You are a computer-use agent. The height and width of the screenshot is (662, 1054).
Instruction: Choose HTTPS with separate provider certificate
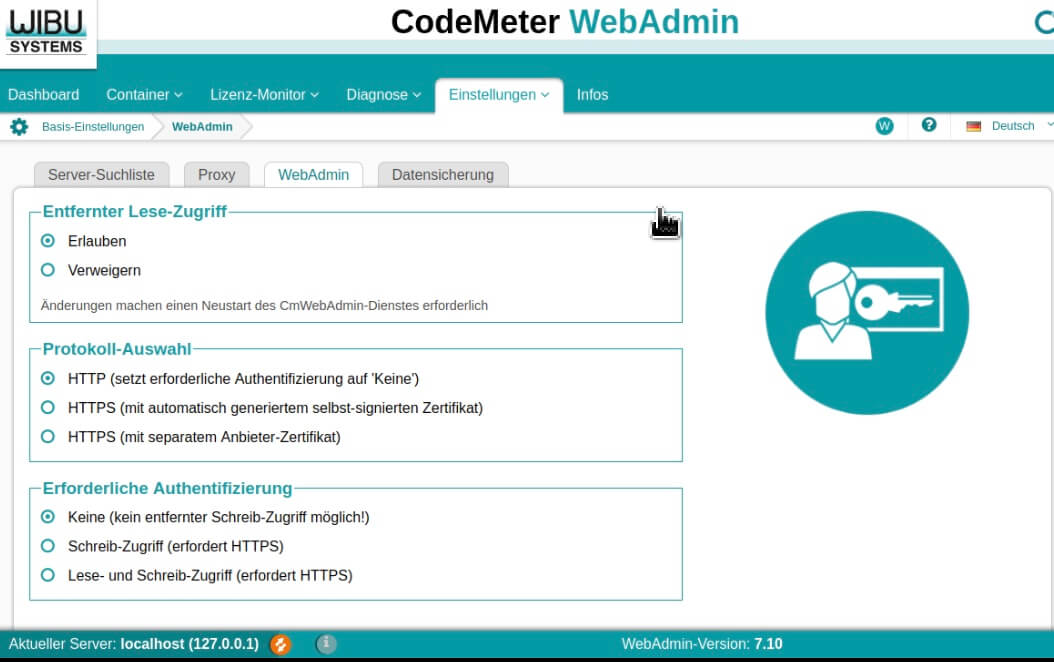pos(48,436)
